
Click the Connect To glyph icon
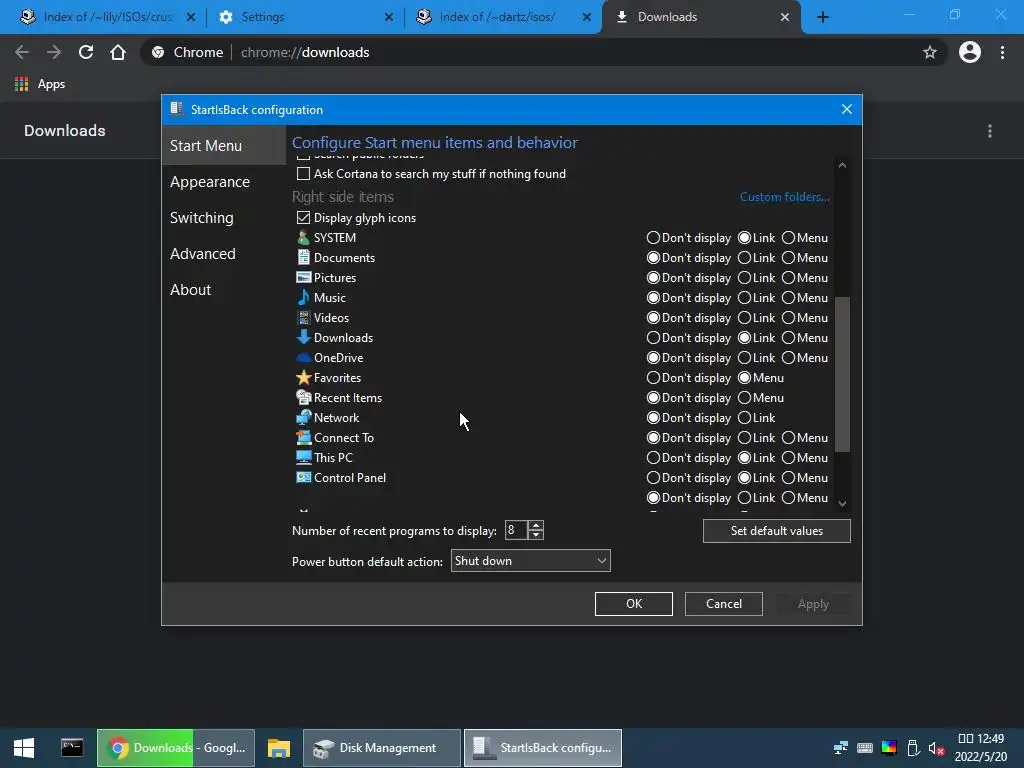(303, 438)
